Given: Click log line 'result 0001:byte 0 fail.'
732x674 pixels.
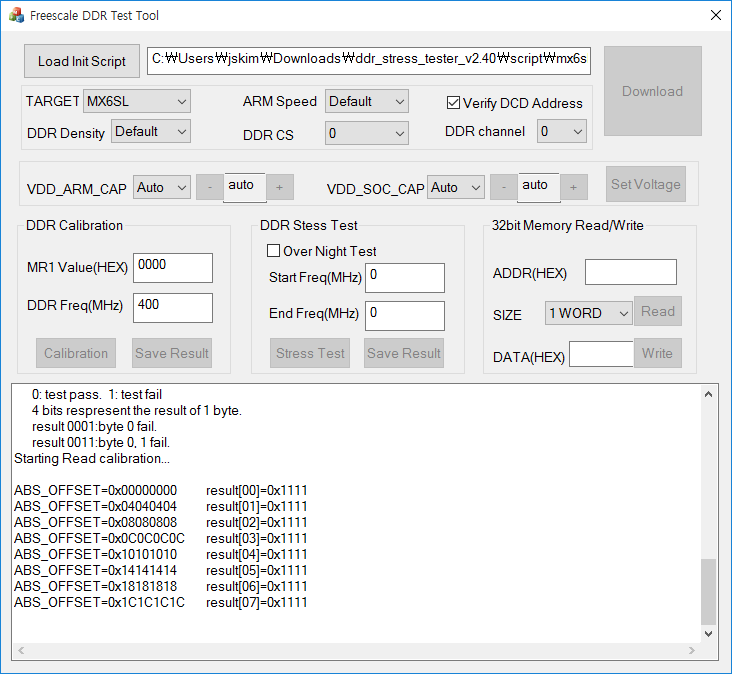Looking at the screenshot, I should [x=94, y=427].
